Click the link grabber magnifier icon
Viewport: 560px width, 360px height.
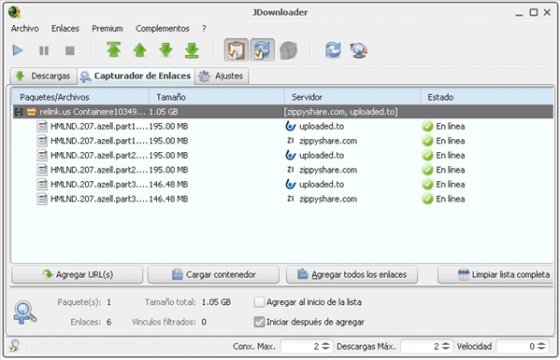25,312
